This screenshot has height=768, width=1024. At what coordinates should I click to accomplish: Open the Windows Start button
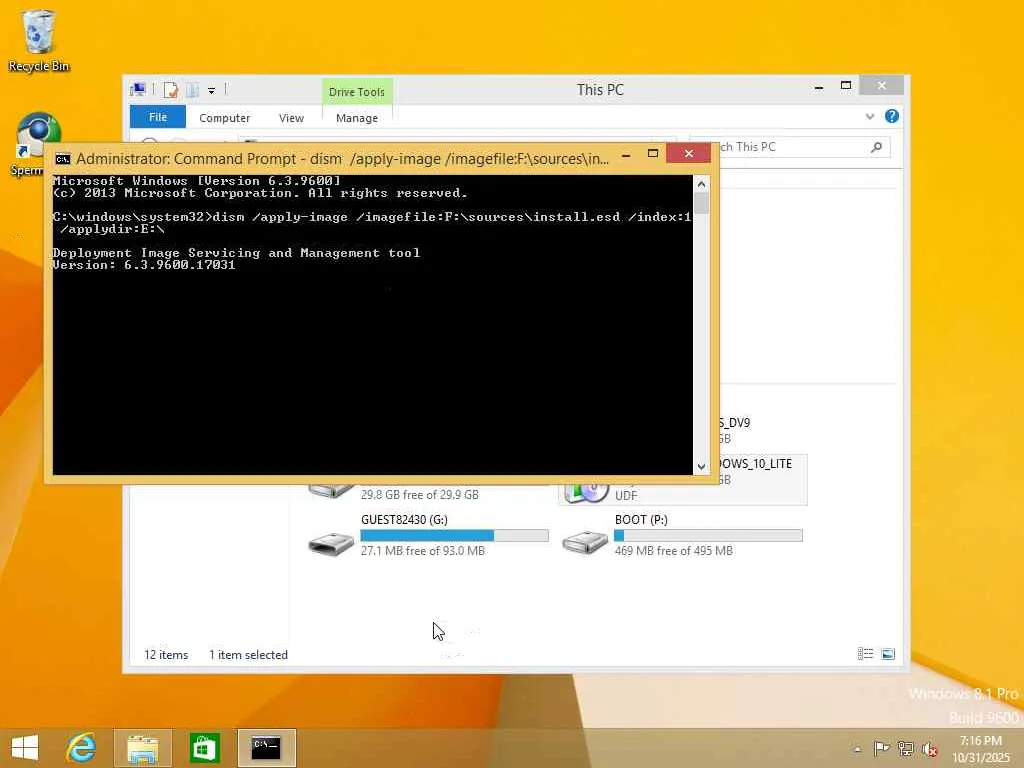click(x=25, y=748)
